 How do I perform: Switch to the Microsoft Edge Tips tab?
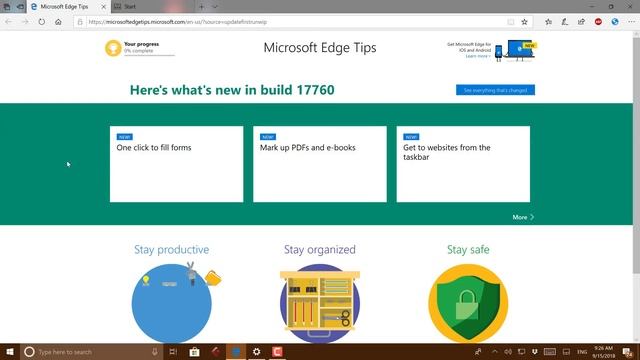tap(64, 7)
